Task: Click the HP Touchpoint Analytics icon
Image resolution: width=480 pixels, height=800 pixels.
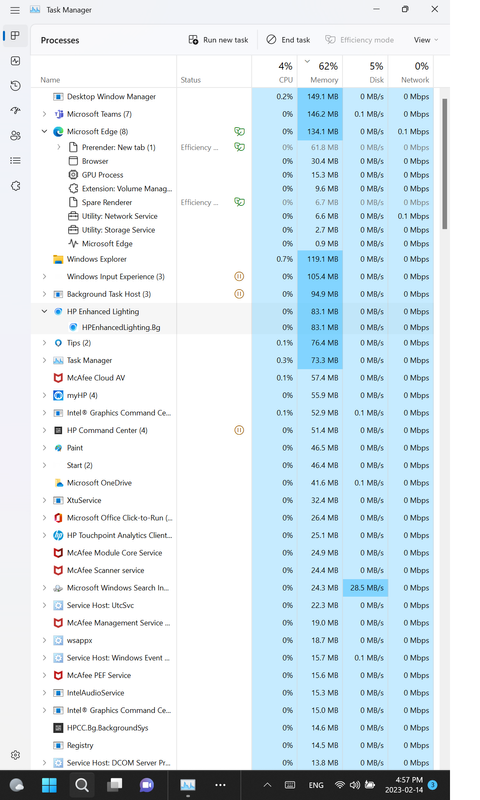Action: tap(58, 535)
